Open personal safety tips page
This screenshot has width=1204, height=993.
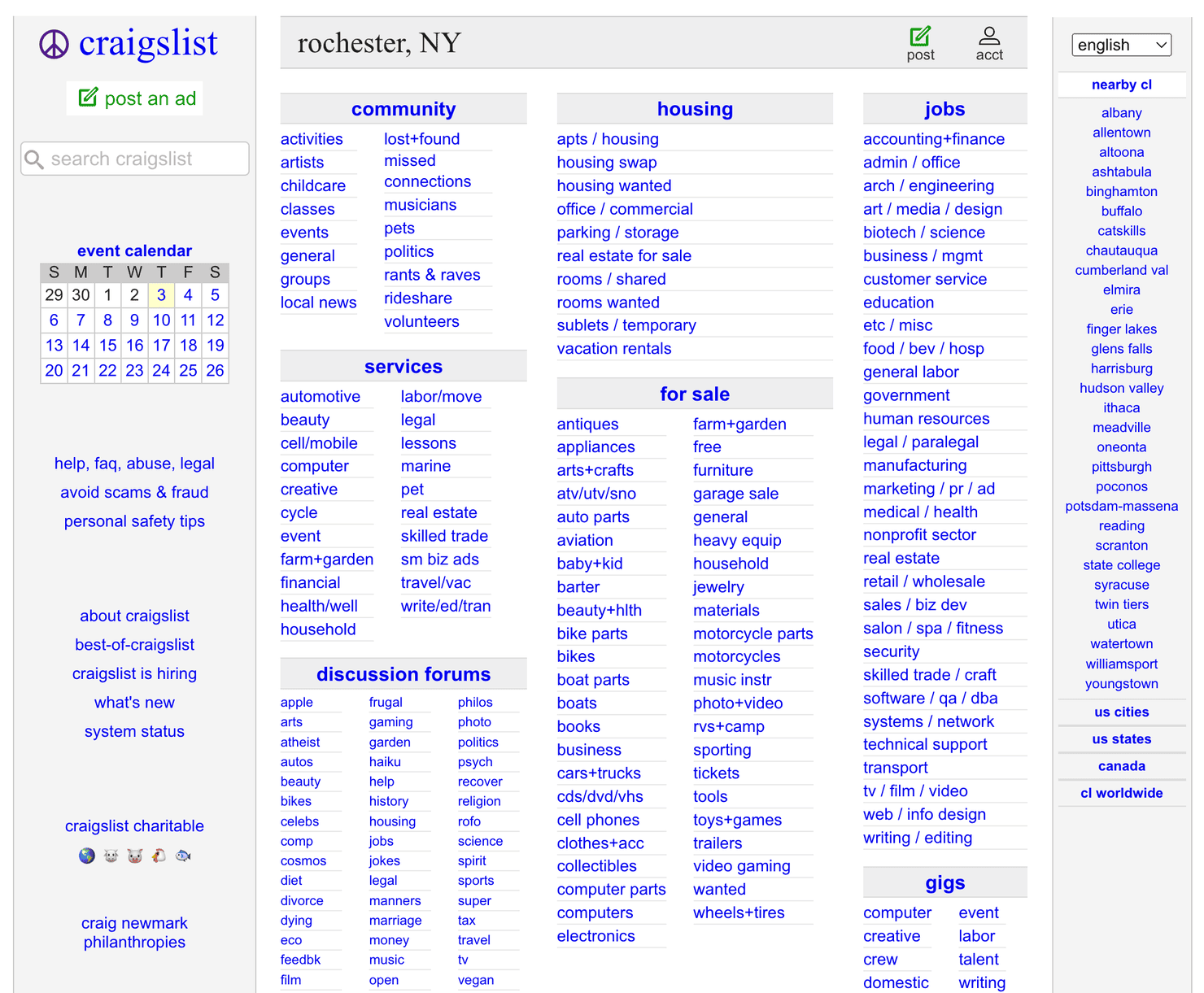click(134, 521)
